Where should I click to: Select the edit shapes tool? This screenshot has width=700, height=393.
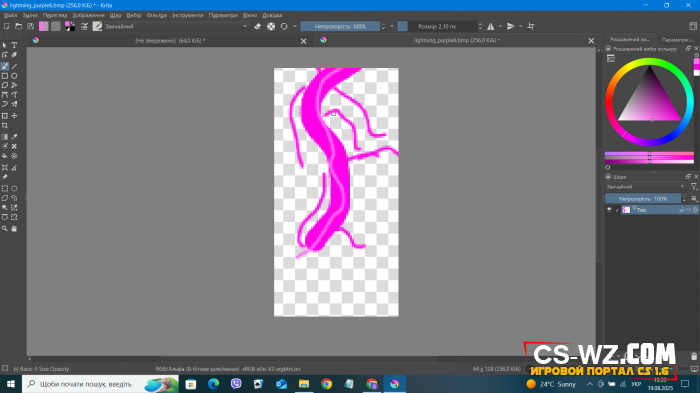4,54
